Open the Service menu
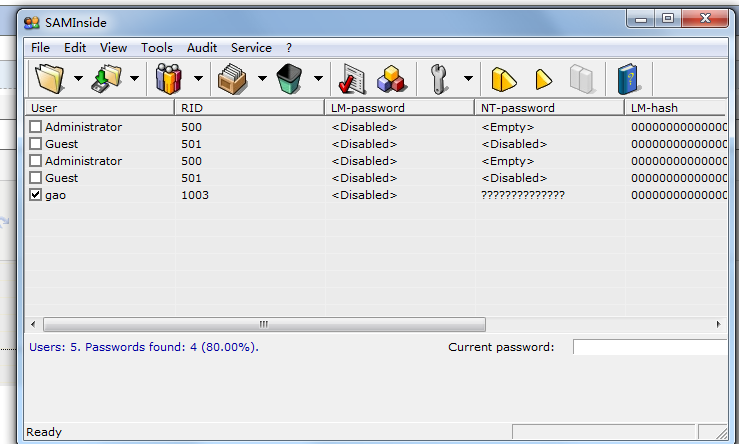This screenshot has height=444, width=739. coord(251,48)
